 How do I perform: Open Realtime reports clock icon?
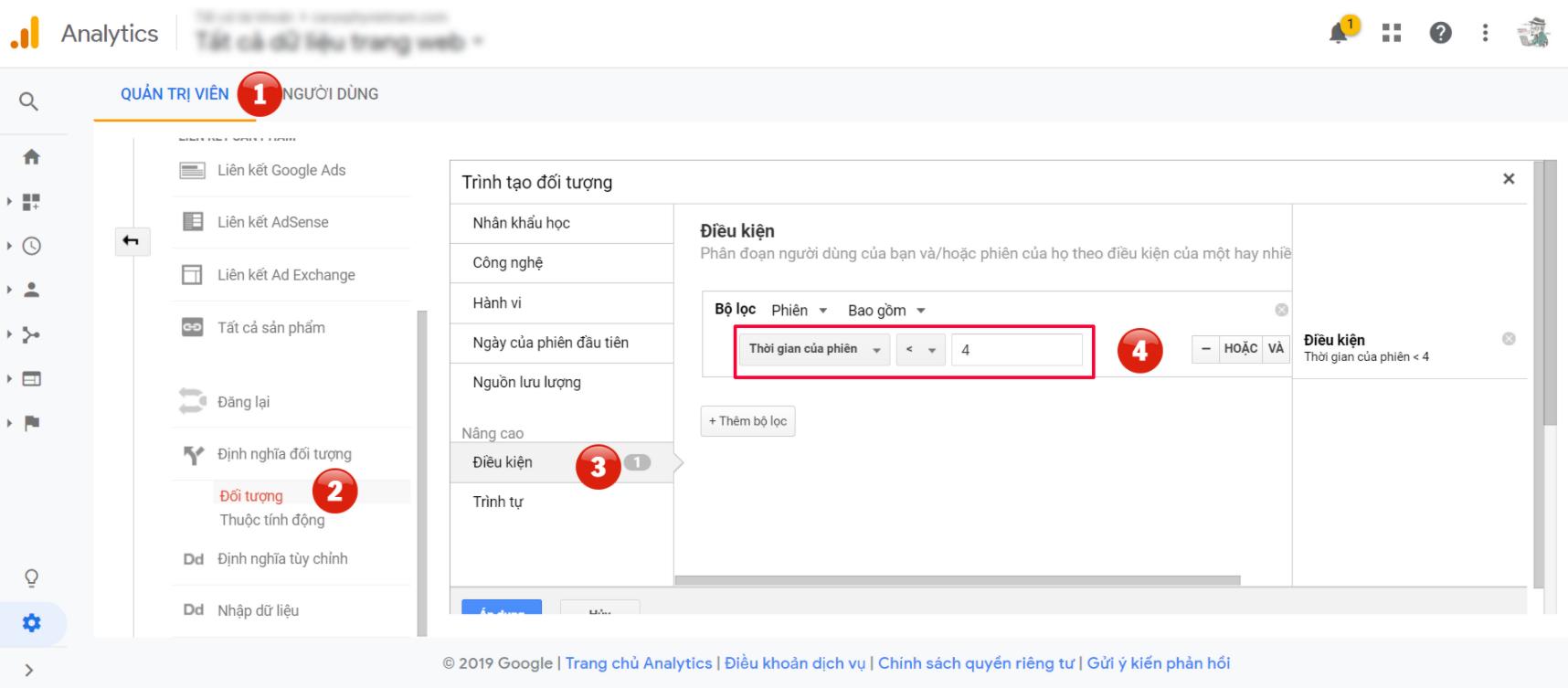click(31, 246)
